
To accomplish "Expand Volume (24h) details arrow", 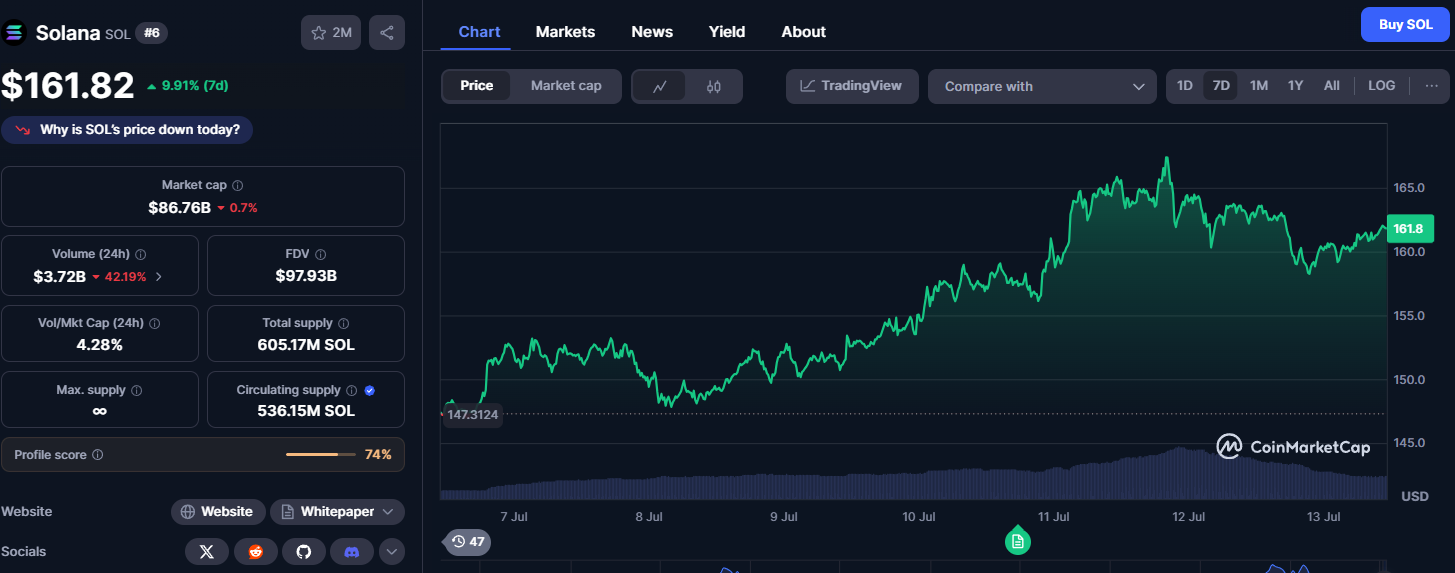I will 159,276.
